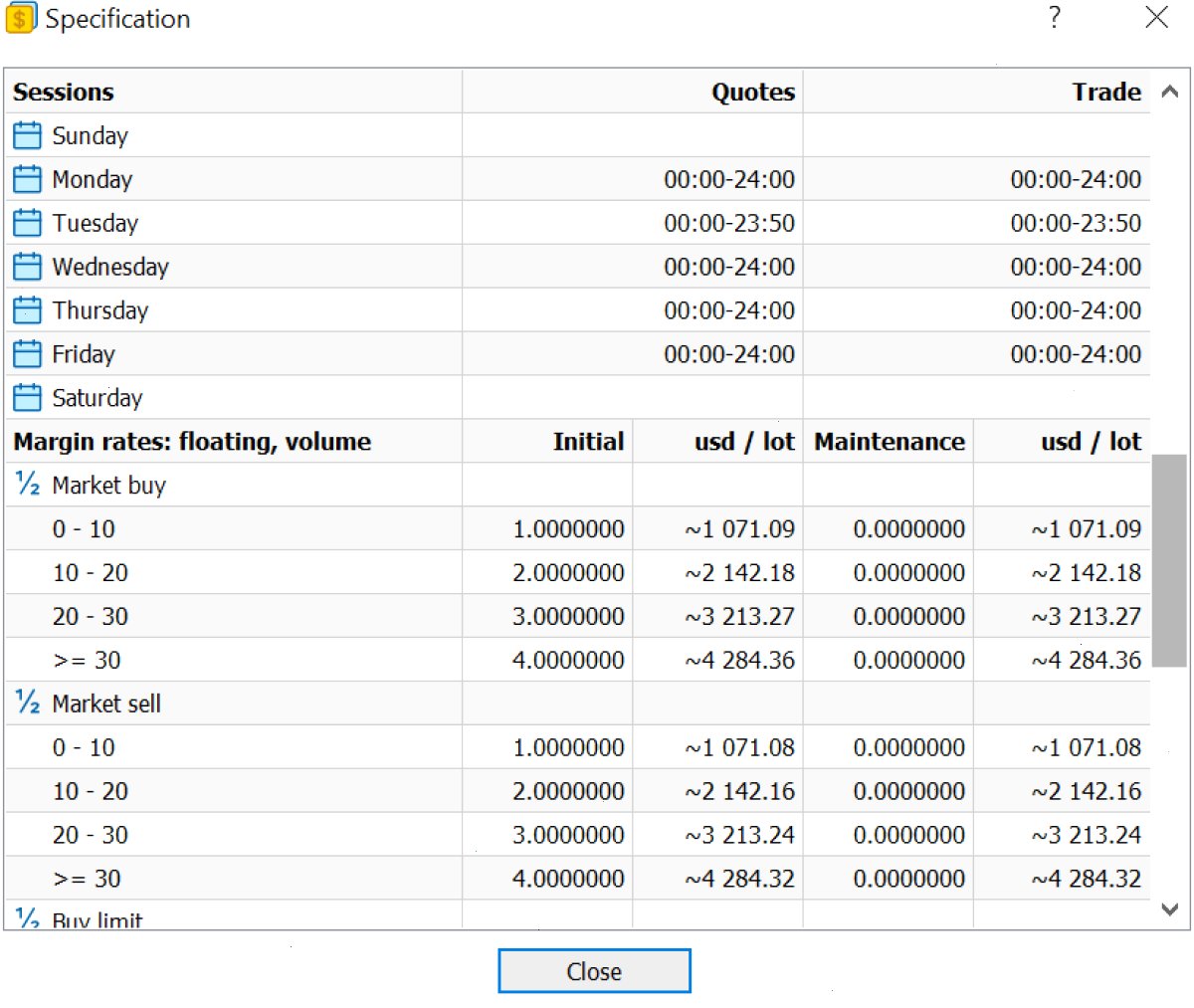The image size is (1194, 1008).
Task: Click Market sell 0 - 10 maintenance 0.0000000
Action: 909,748
